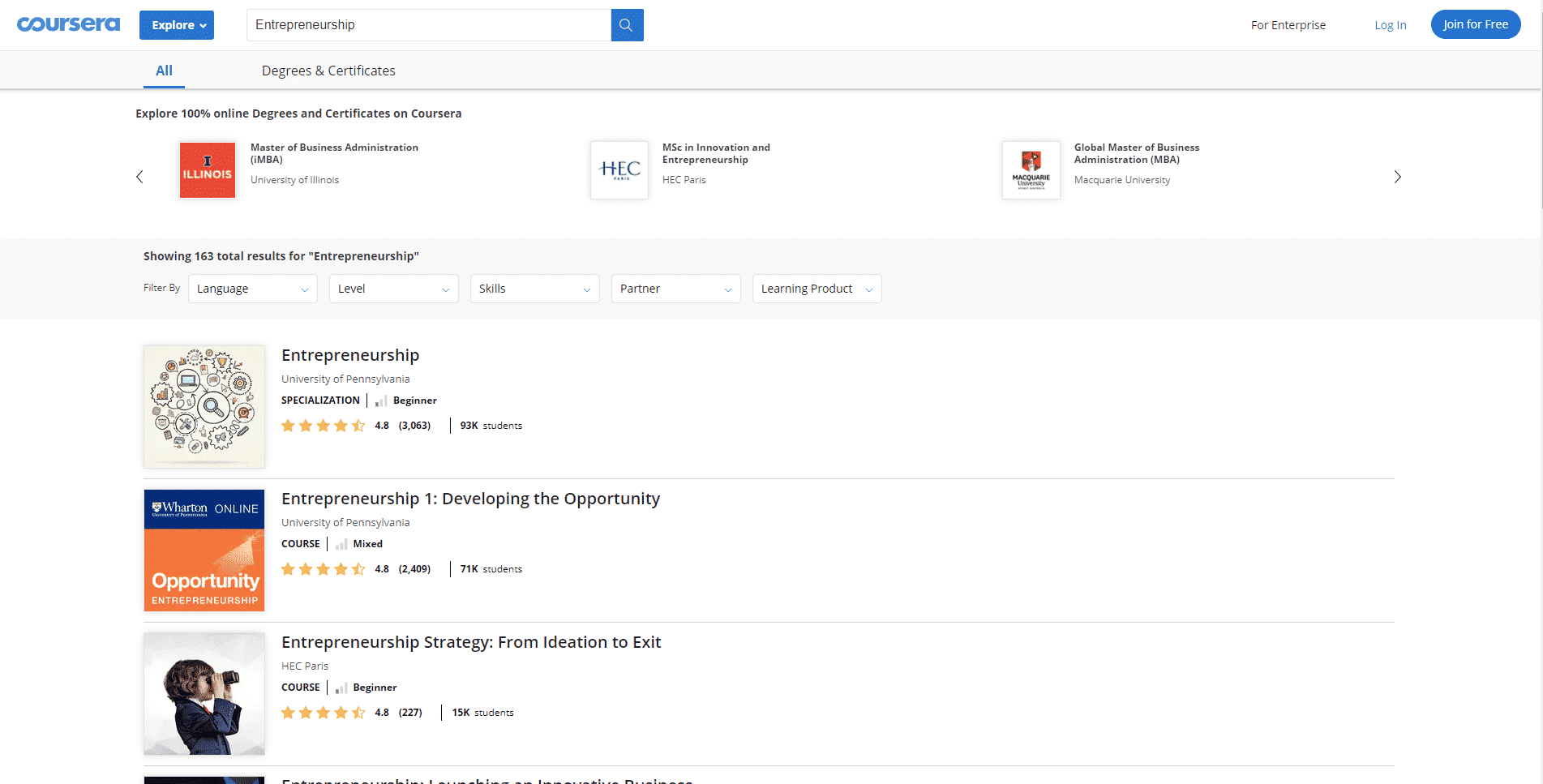This screenshot has width=1543, height=784.
Task: Click the level bars icon next to Beginner under Specialization
Action: (380, 401)
